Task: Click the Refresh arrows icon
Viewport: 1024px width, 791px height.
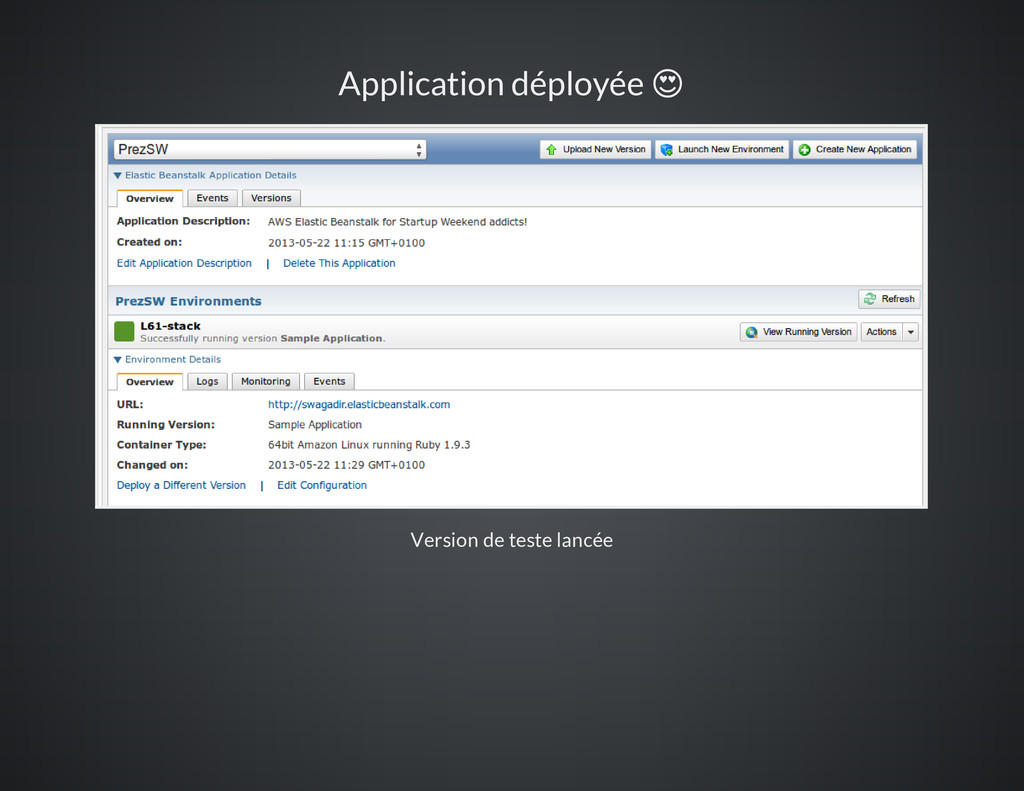Action: (870, 299)
